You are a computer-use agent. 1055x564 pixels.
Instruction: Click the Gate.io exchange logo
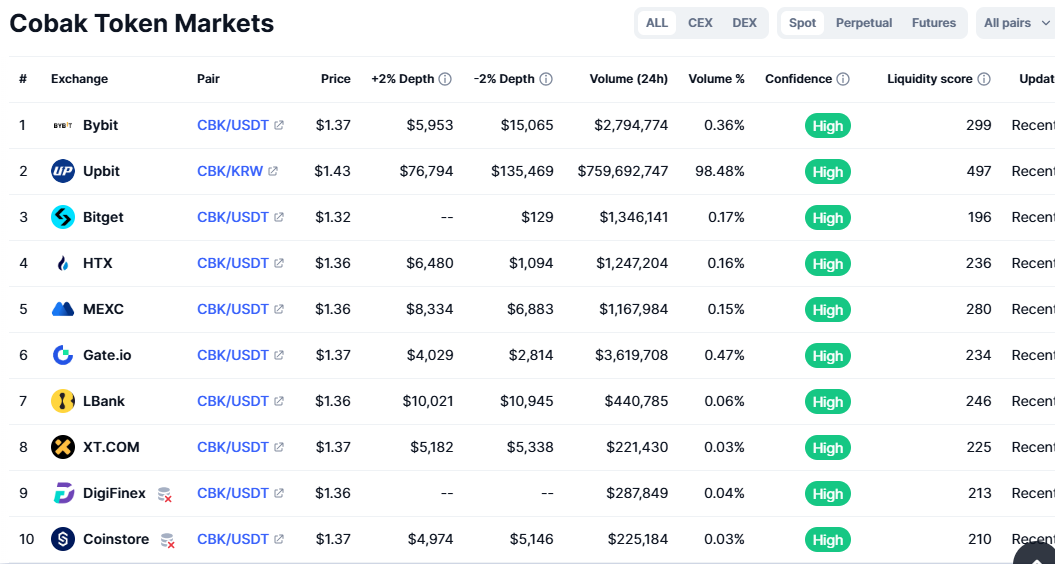coord(63,355)
